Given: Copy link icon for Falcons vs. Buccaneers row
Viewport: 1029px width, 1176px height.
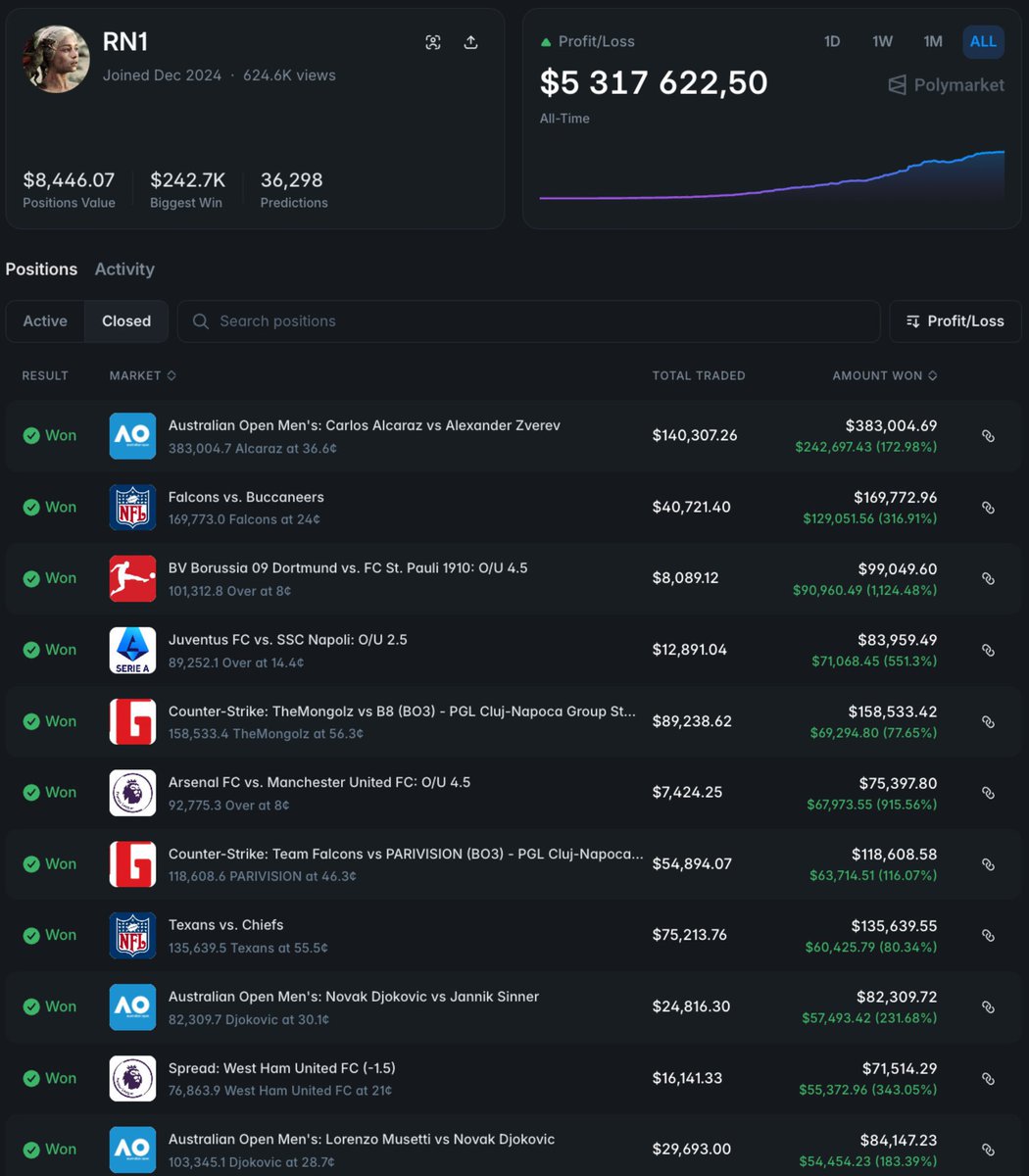Looking at the screenshot, I should click(988, 508).
